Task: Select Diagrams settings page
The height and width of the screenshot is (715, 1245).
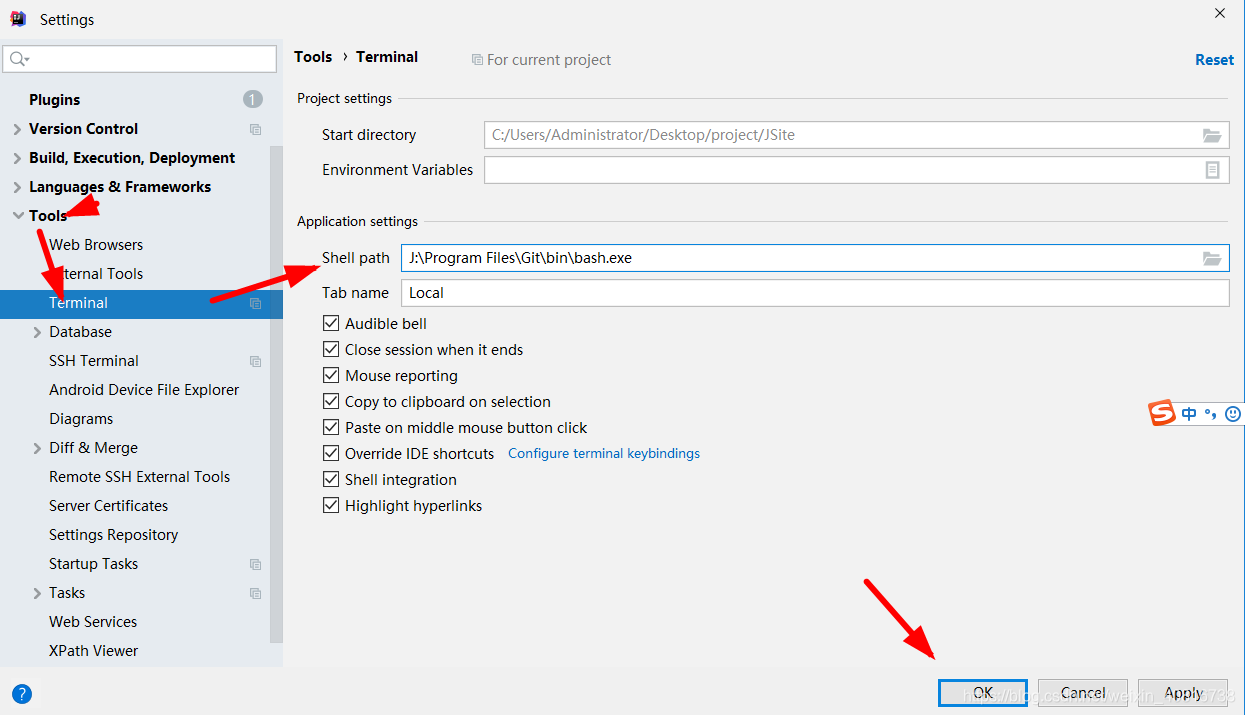Action: coord(81,419)
